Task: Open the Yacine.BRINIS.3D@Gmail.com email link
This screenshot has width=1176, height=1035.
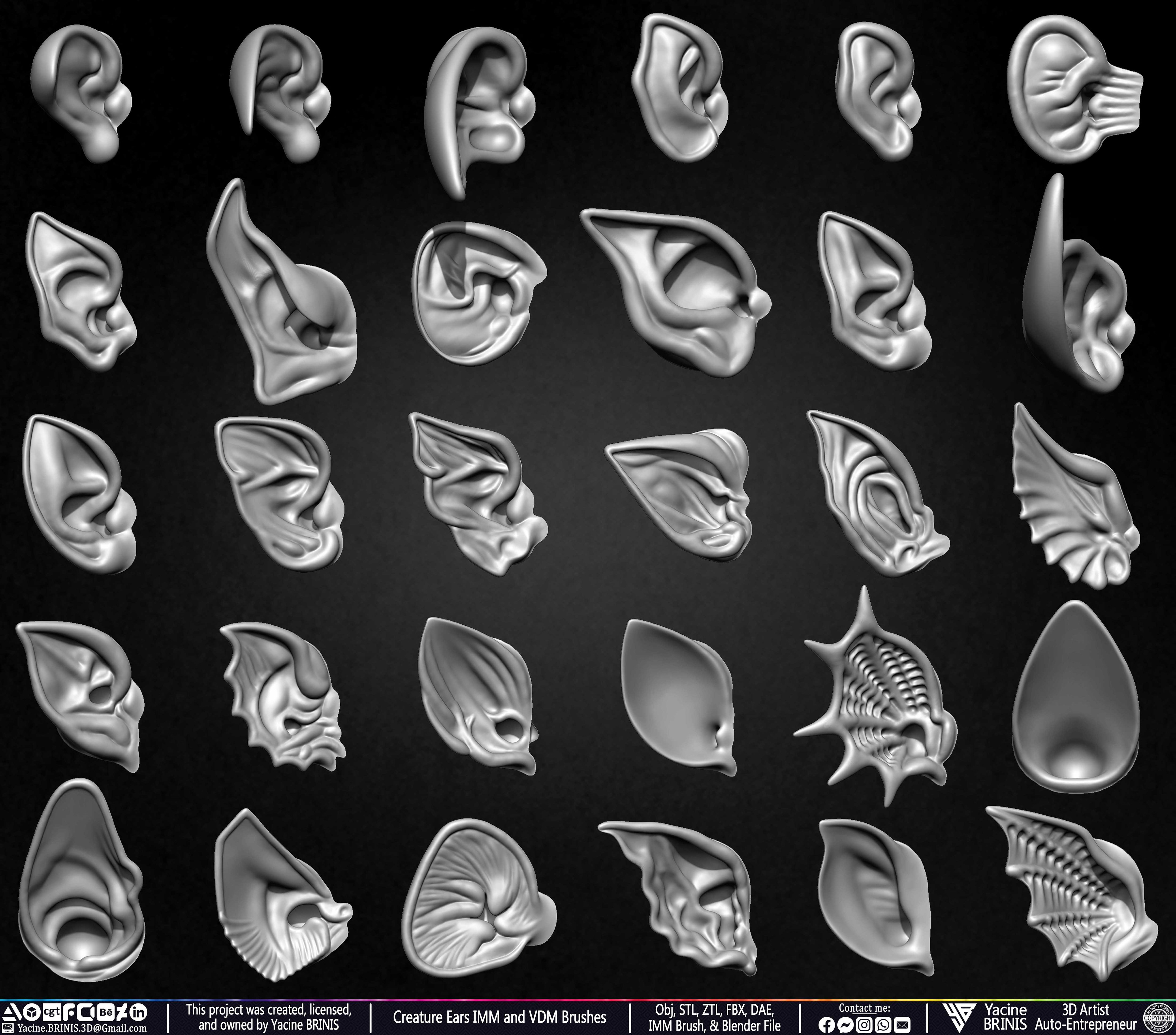Action: [x=82, y=1028]
